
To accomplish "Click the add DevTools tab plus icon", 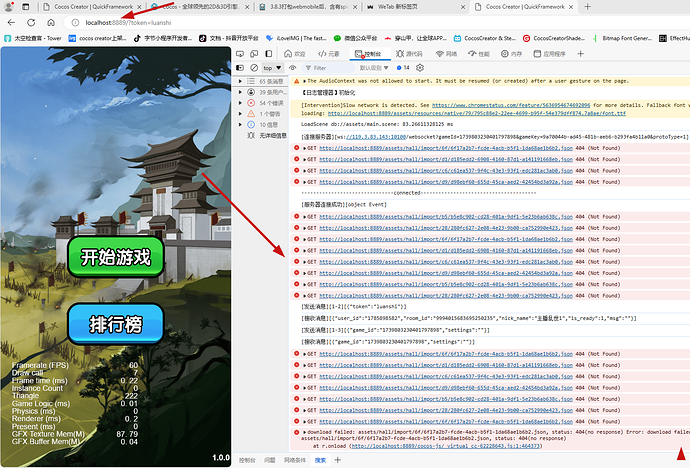I will click(x=580, y=54).
